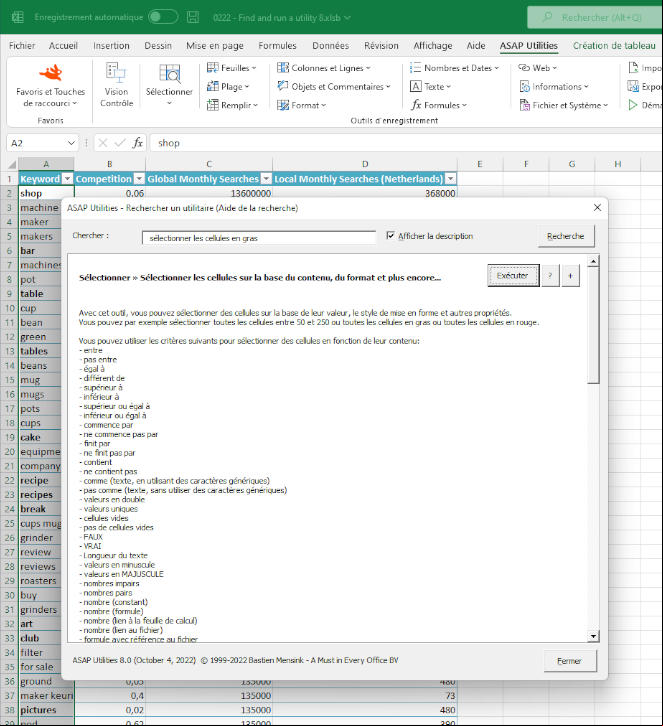This screenshot has width=663, height=726.
Task: Click the select-all corner of the sheet
Action: (x=10, y=164)
